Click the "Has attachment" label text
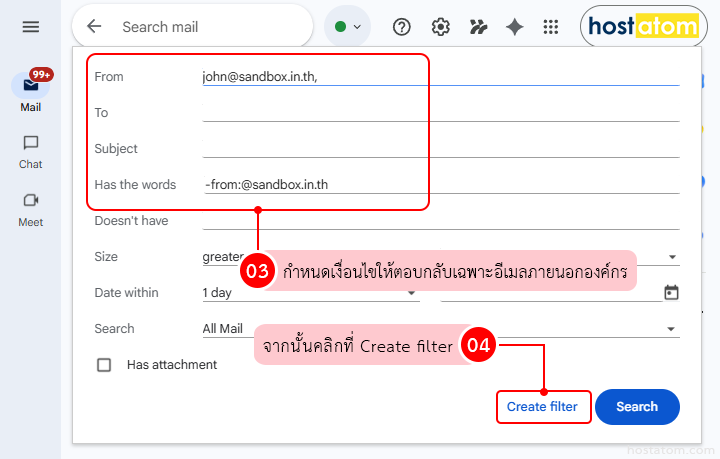This screenshot has width=720, height=459. pos(172,365)
